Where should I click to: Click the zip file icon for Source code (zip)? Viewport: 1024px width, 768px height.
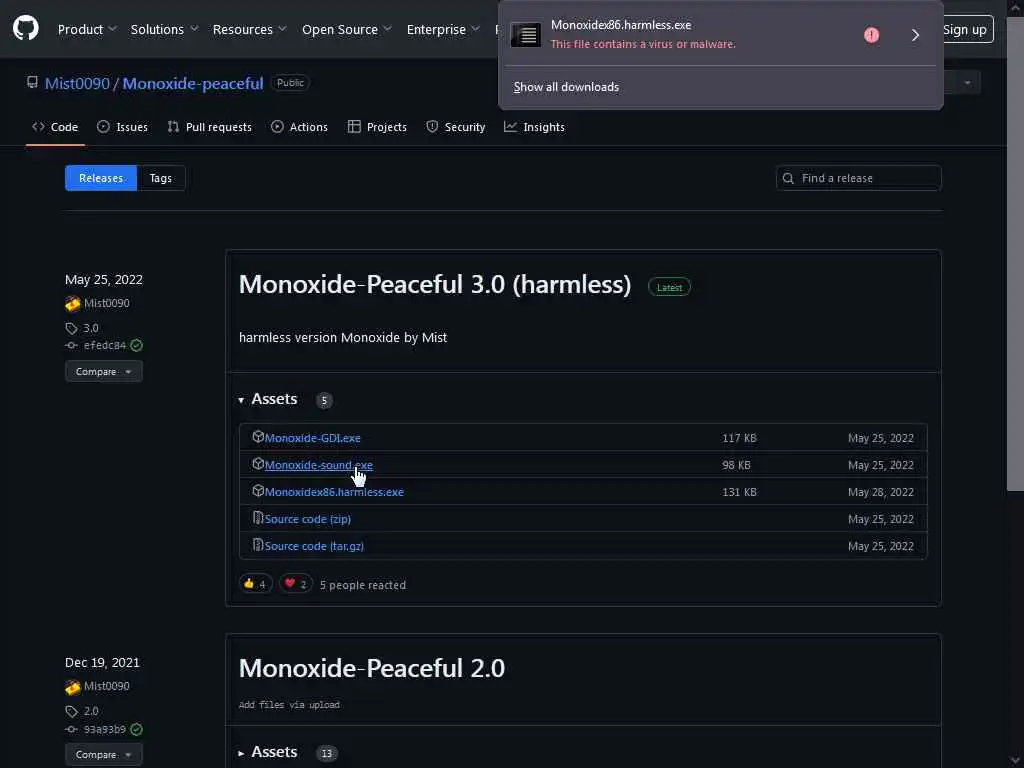click(x=258, y=518)
